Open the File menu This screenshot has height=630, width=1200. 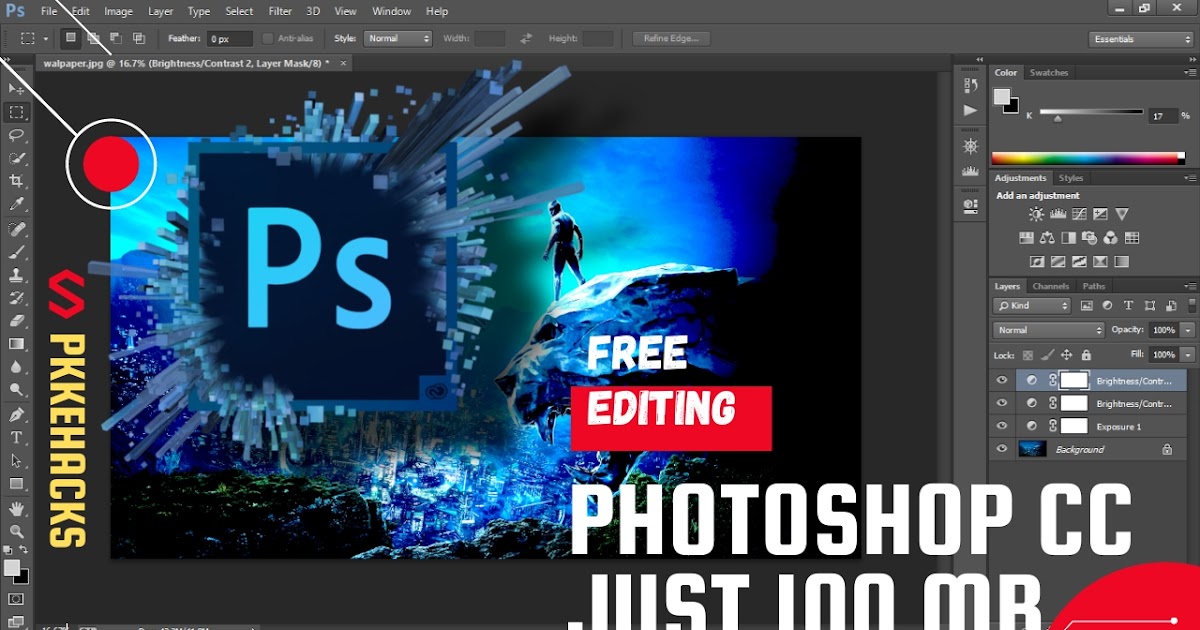pos(49,11)
